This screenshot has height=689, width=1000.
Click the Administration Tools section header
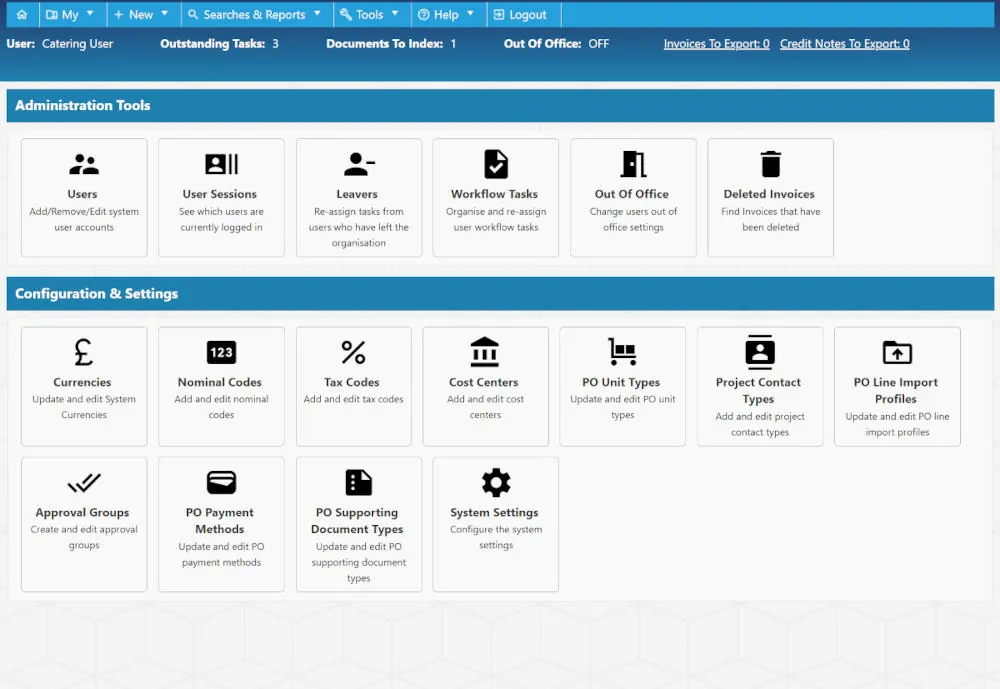(x=500, y=105)
